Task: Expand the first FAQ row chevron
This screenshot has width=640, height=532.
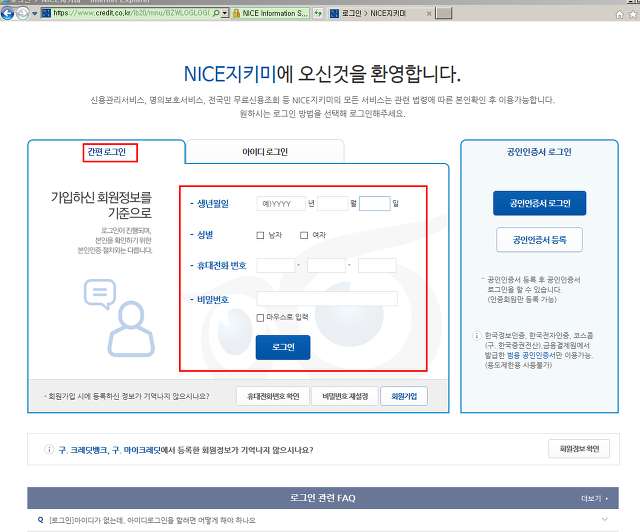Action: tap(604, 519)
